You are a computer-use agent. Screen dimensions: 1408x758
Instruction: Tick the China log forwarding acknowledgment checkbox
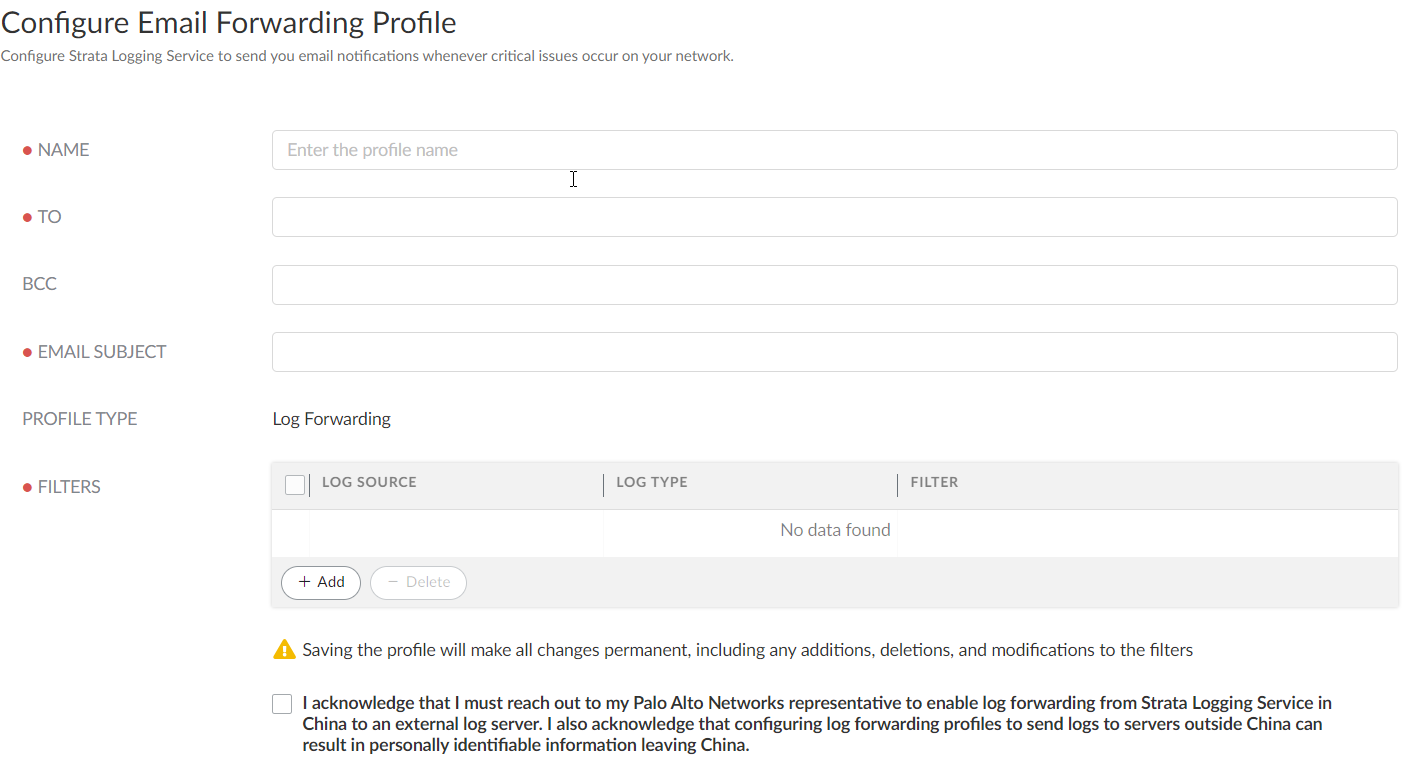pyautogui.click(x=282, y=704)
